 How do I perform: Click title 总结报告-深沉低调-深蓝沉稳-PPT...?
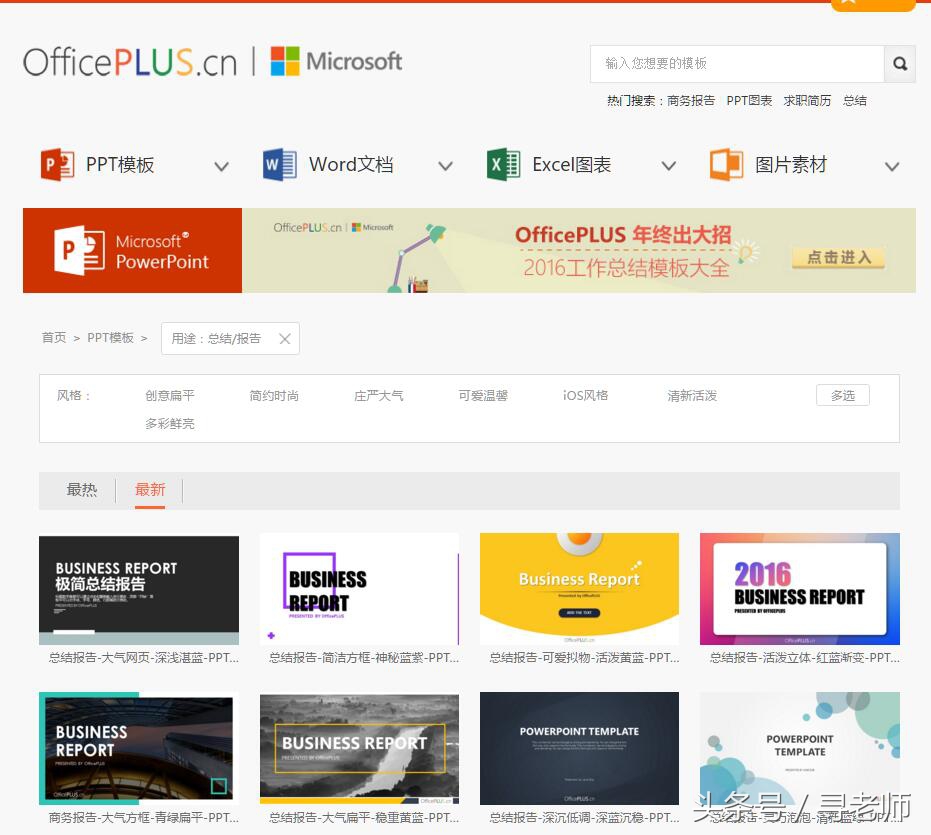click(x=584, y=818)
